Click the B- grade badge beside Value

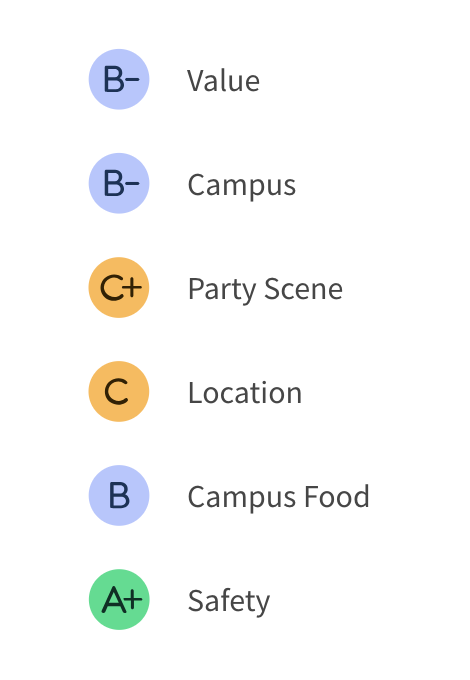coord(119,79)
